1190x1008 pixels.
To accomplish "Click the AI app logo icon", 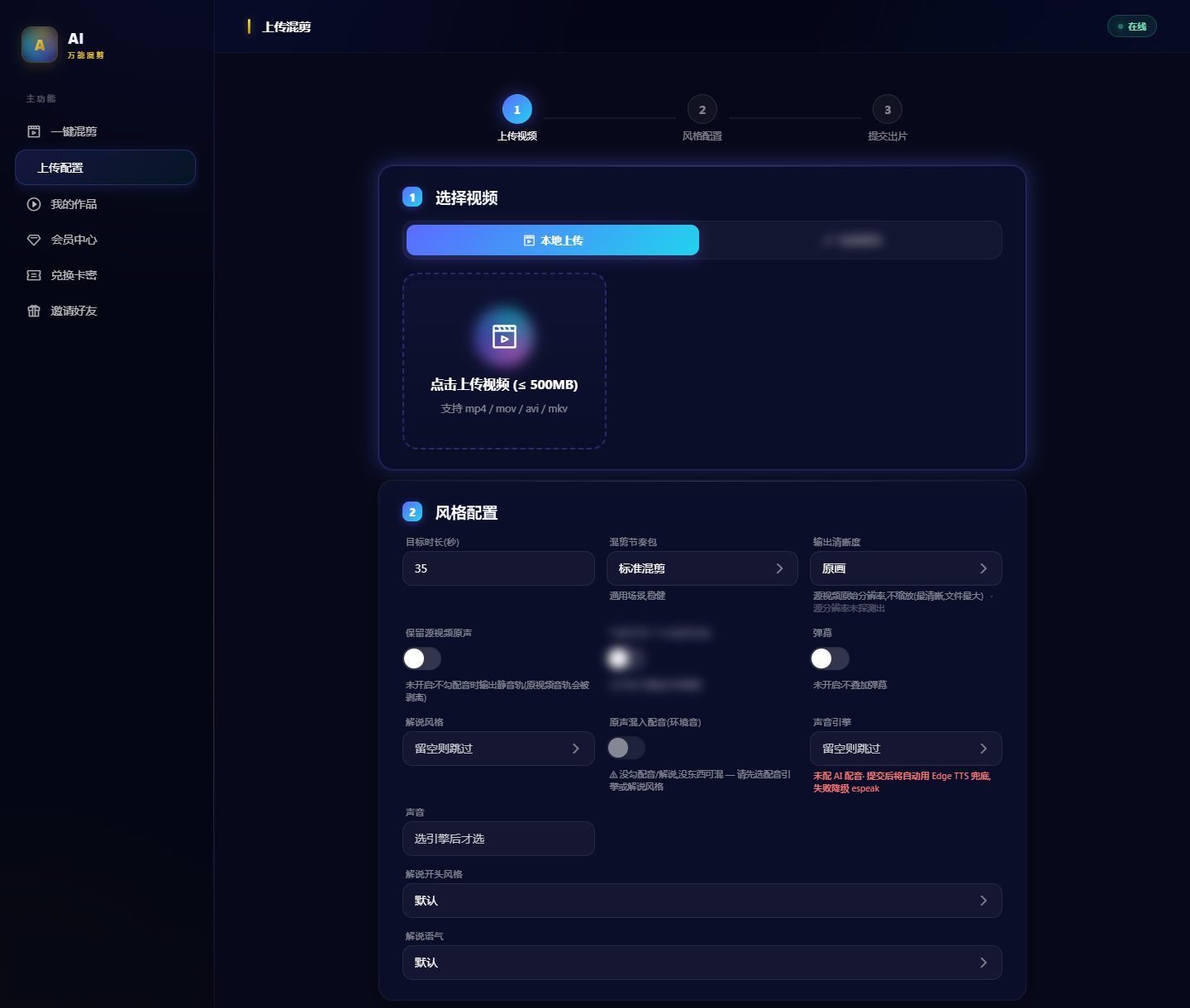I will (x=40, y=45).
